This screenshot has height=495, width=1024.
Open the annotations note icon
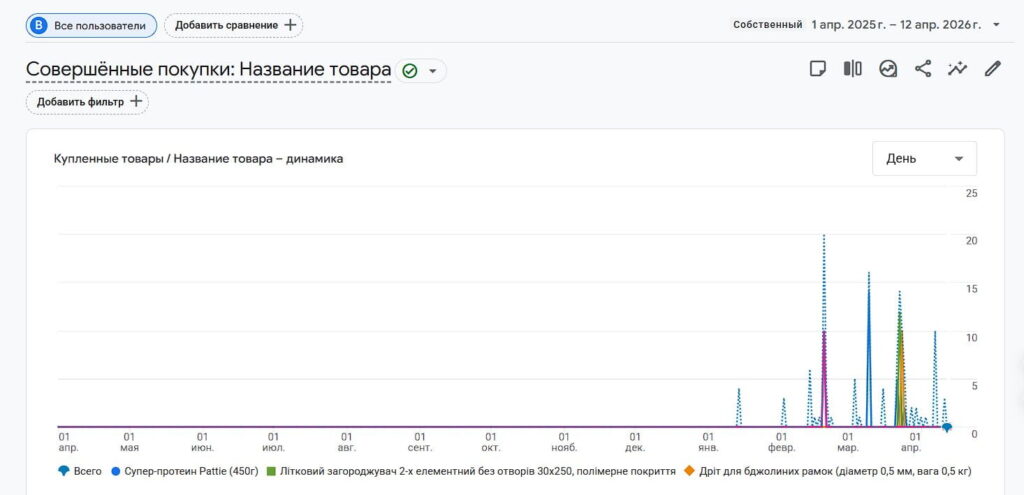click(818, 69)
